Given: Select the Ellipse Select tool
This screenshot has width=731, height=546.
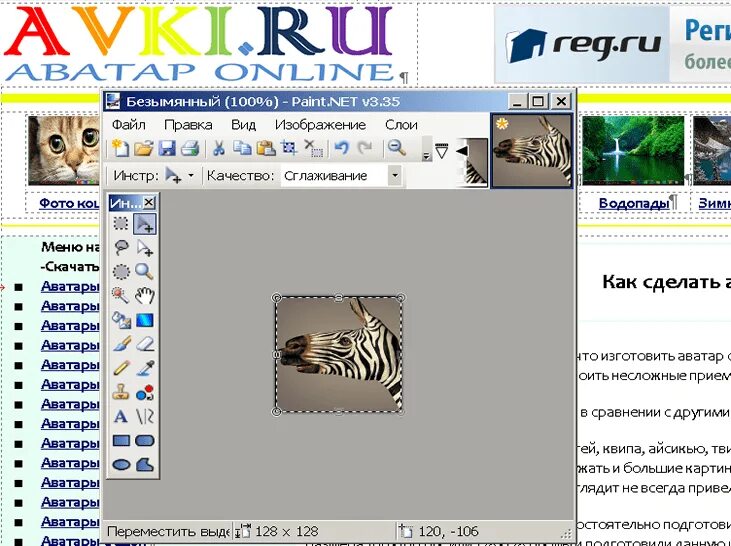Looking at the screenshot, I should tap(121, 271).
